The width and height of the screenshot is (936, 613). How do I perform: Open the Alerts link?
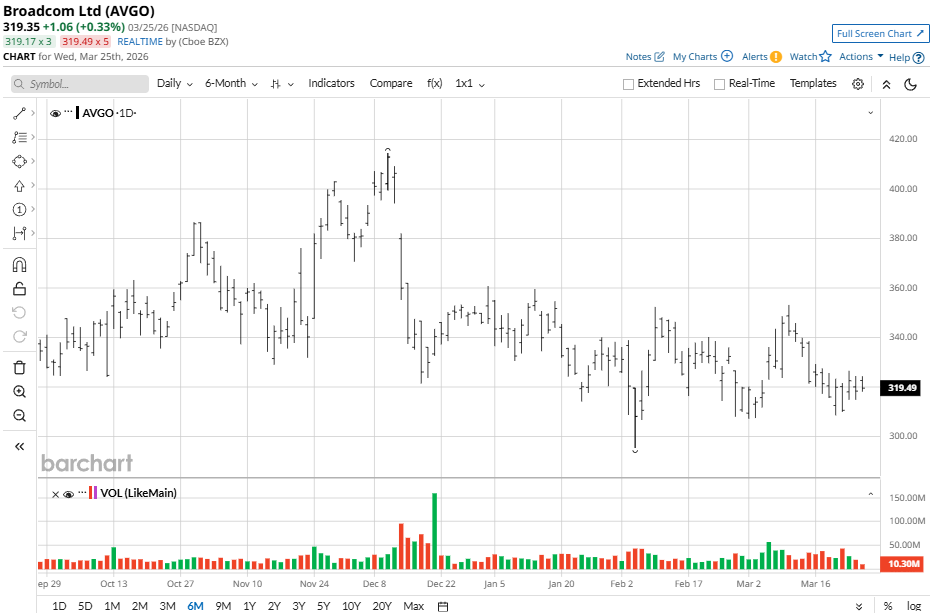click(x=755, y=57)
